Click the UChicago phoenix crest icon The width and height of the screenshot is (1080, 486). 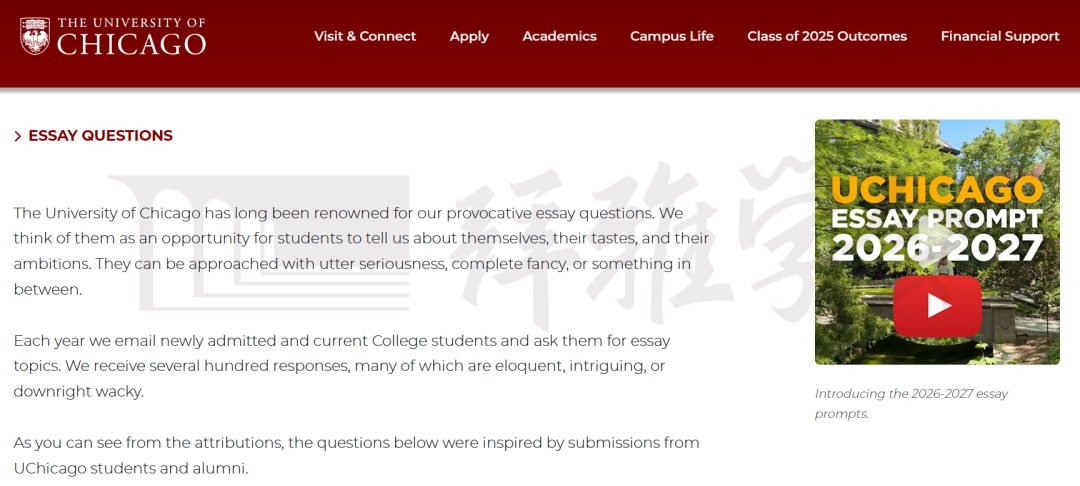pyautogui.click(x=35, y=36)
